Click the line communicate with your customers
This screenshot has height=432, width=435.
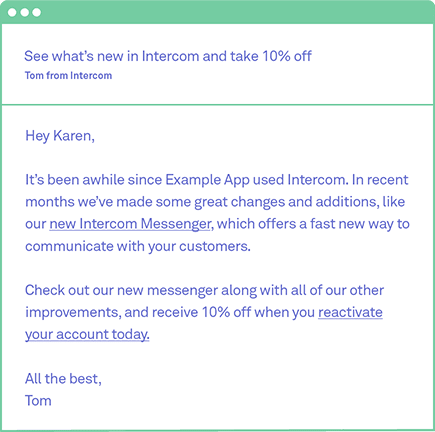138,246
